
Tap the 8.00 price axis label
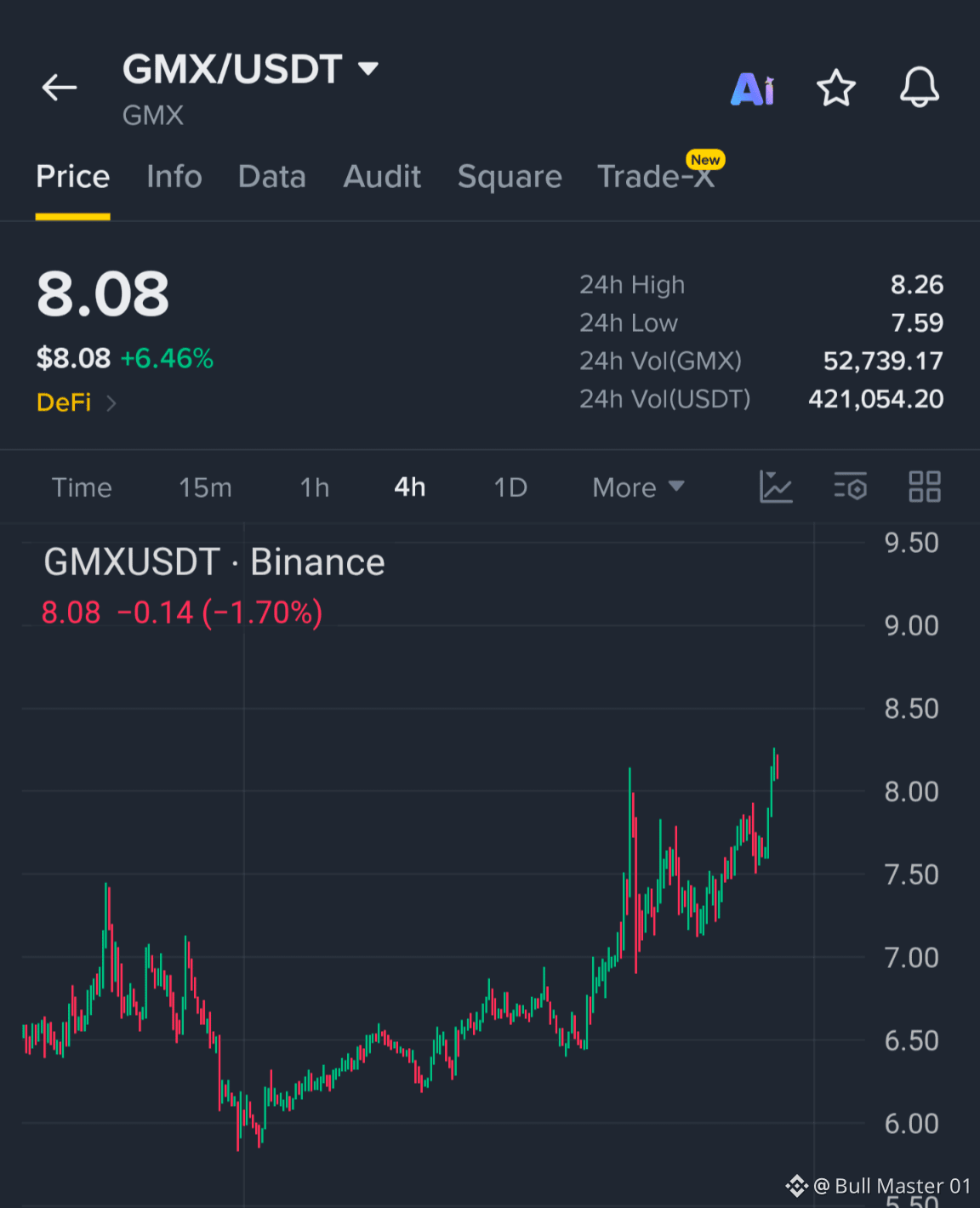tap(911, 792)
